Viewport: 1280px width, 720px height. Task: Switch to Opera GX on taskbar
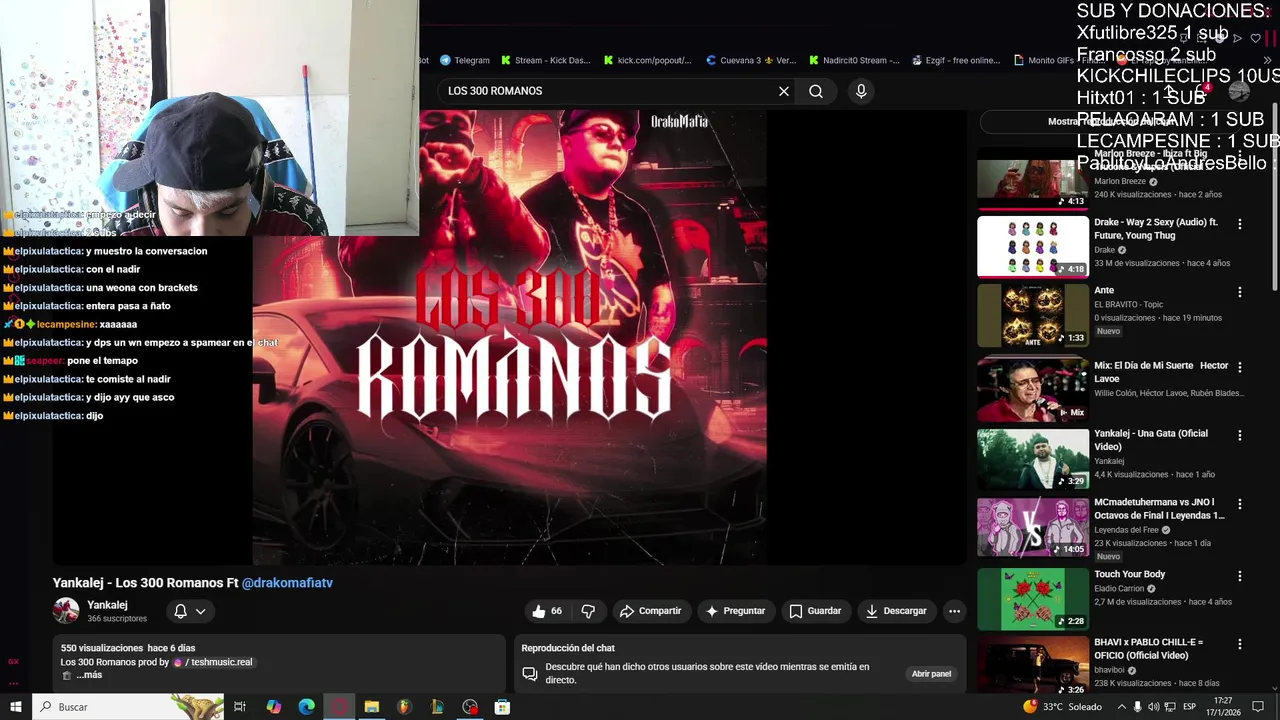[x=340, y=707]
